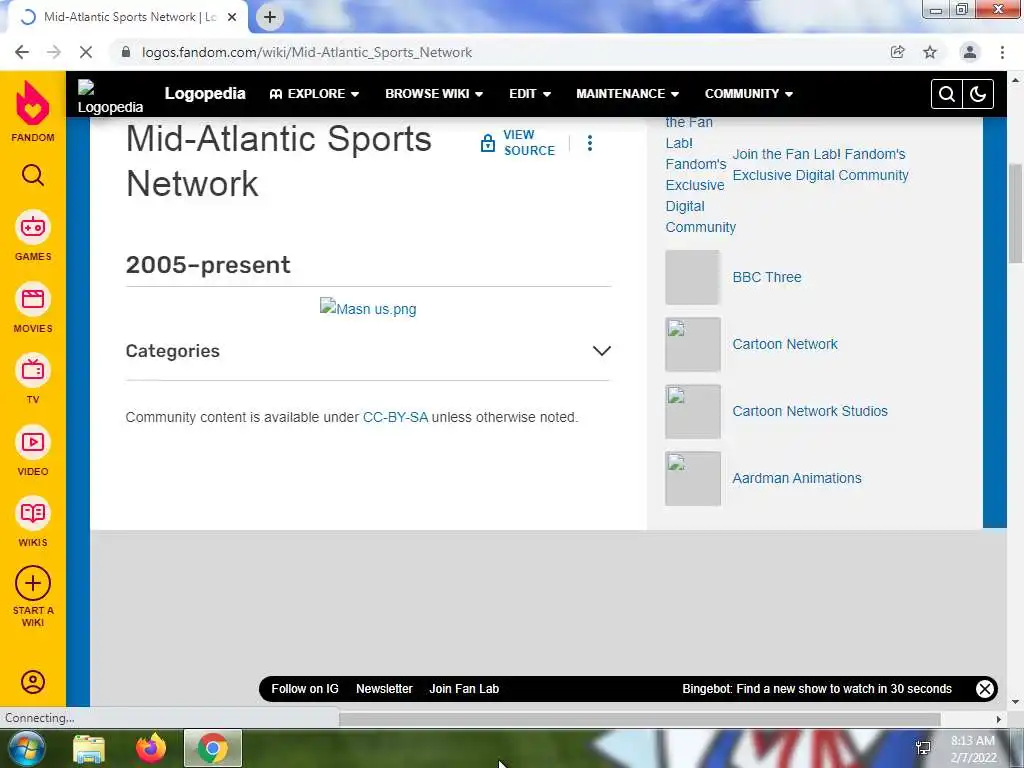Click the Cartoon Network thumbnail
The width and height of the screenshot is (1024, 768).
click(693, 344)
